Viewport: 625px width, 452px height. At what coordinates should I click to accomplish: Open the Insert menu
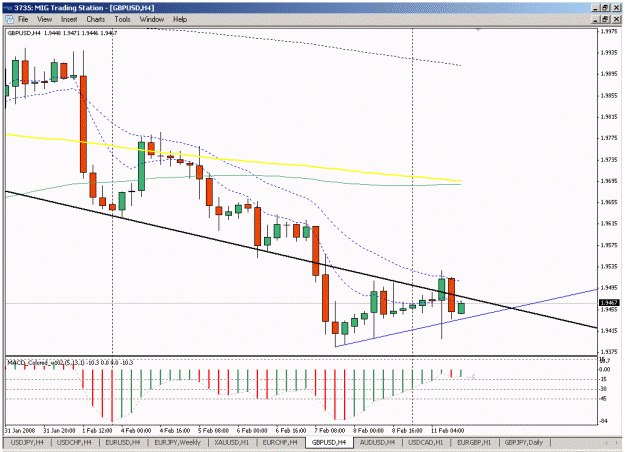click(x=69, y=19)
